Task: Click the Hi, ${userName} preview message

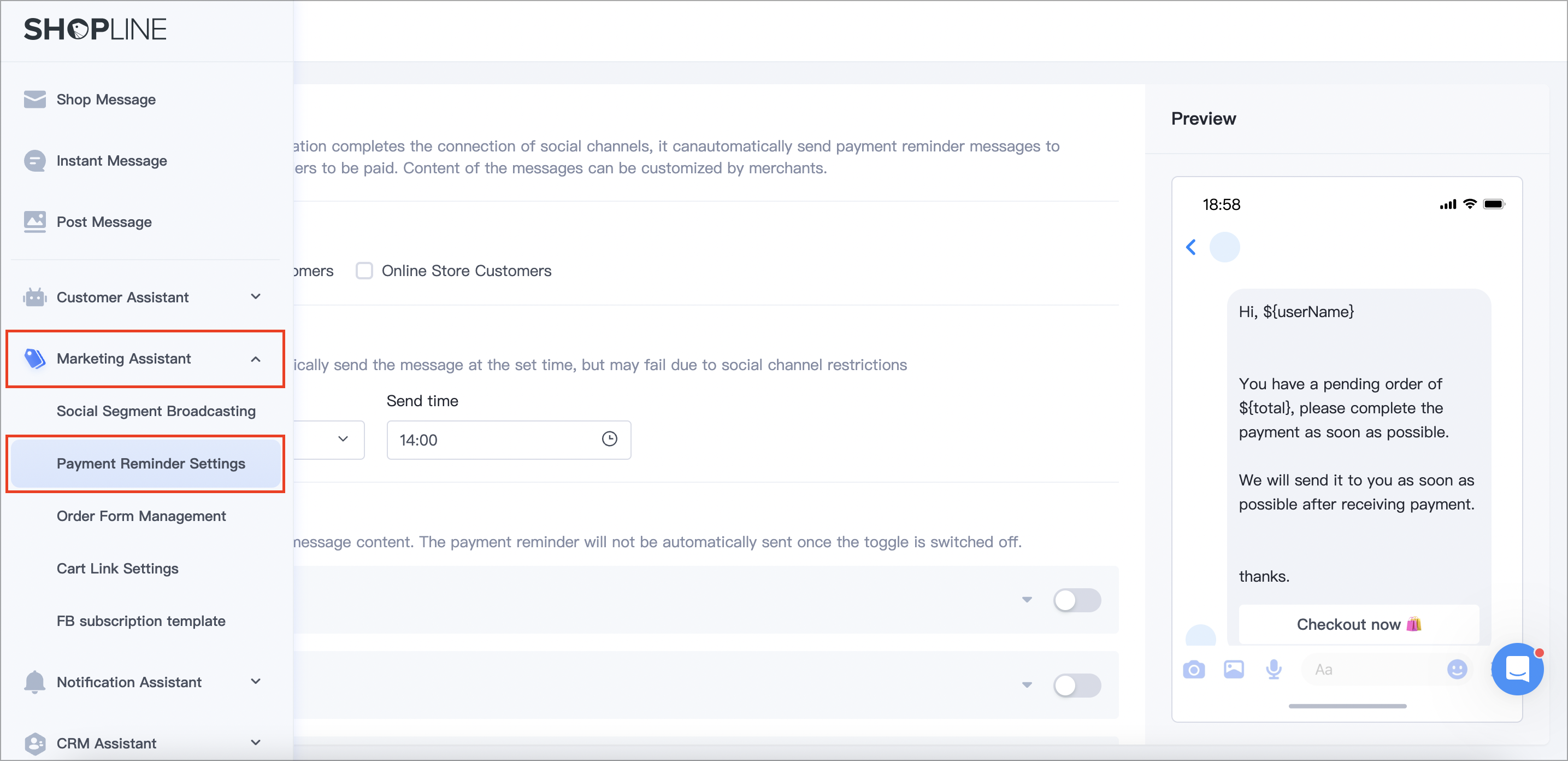Action: [1296, 312]
